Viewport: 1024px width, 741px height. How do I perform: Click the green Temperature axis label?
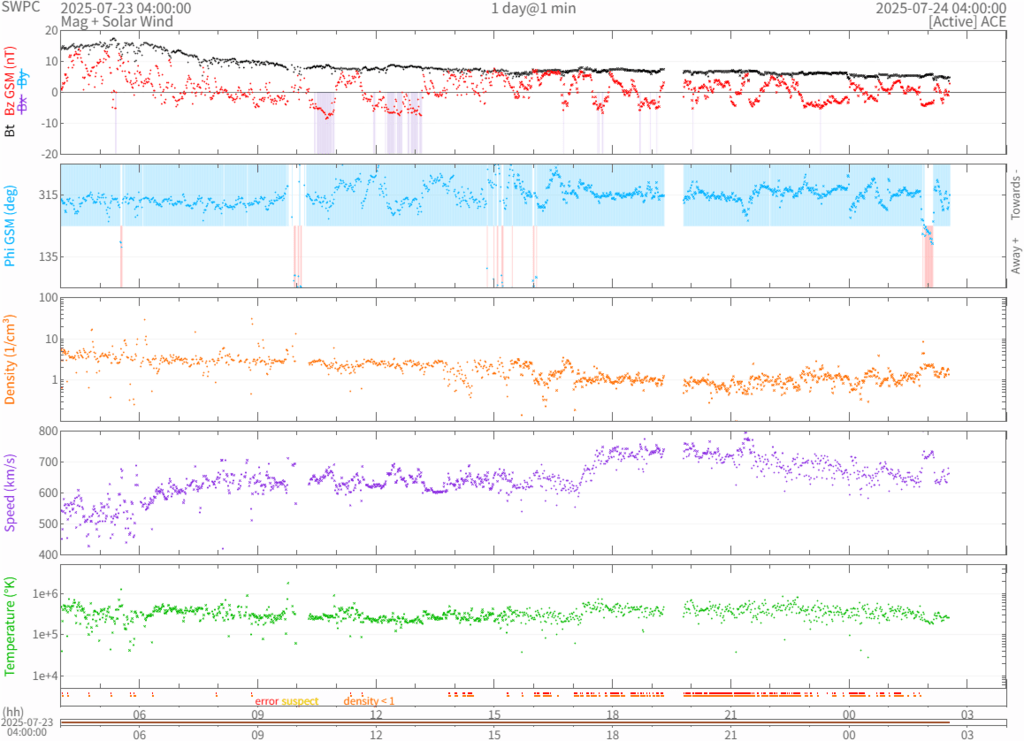coord(10,622)
